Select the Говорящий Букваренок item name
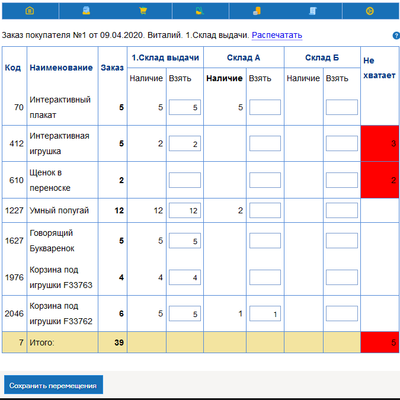This screenshot has height=400, width=400. [x=52, y=241]
